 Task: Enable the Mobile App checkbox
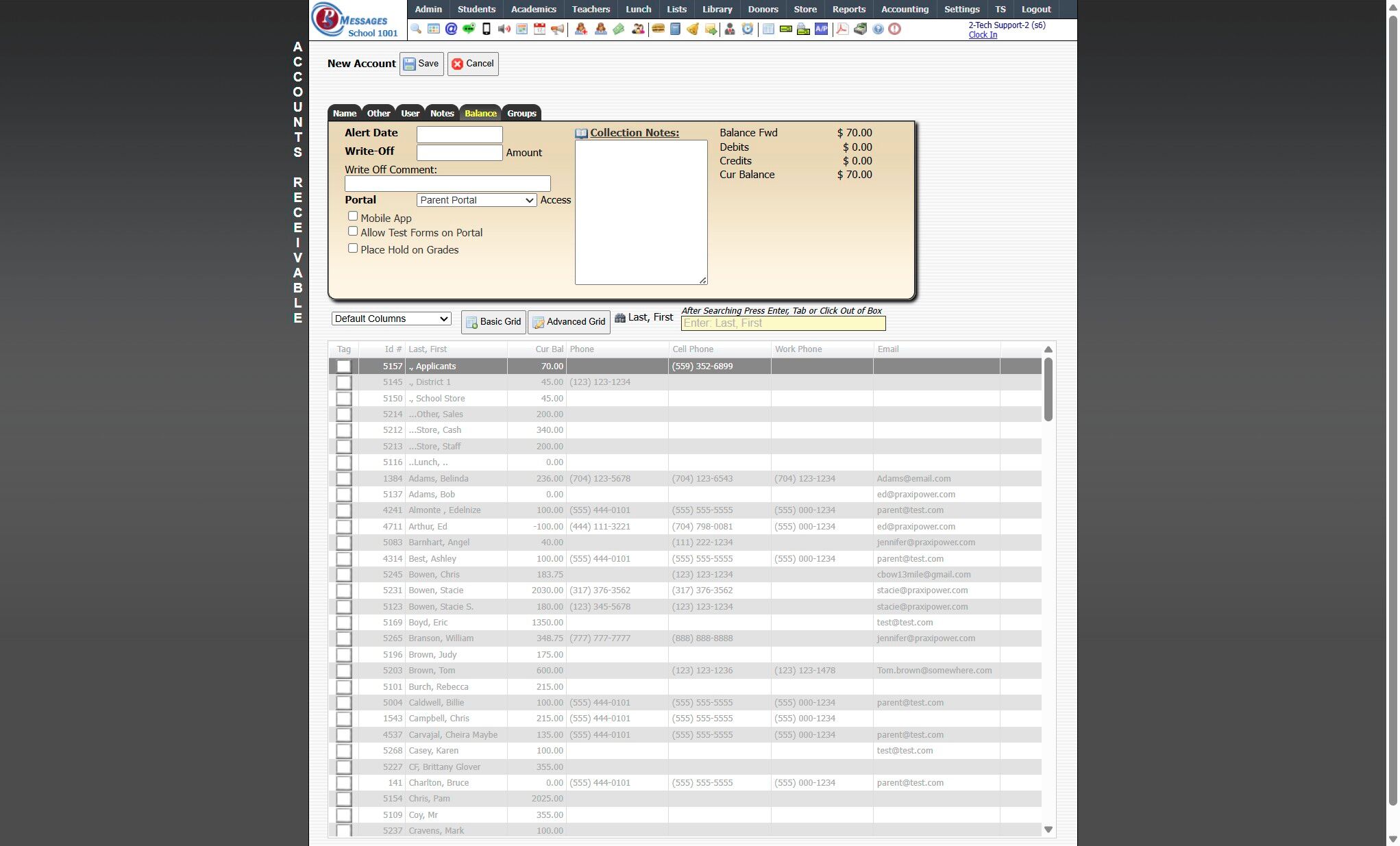tap(353, 216)
